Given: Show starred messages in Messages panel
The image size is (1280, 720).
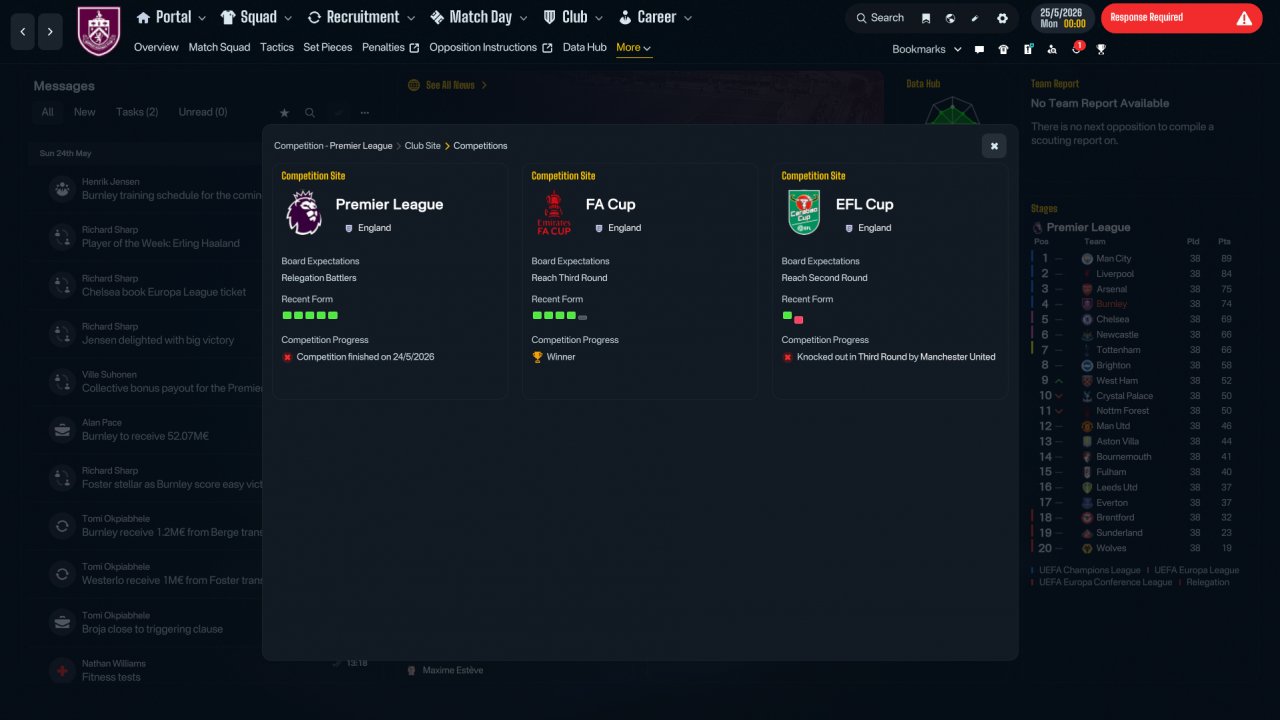Looking at the screenshot, I should [284, 113].
